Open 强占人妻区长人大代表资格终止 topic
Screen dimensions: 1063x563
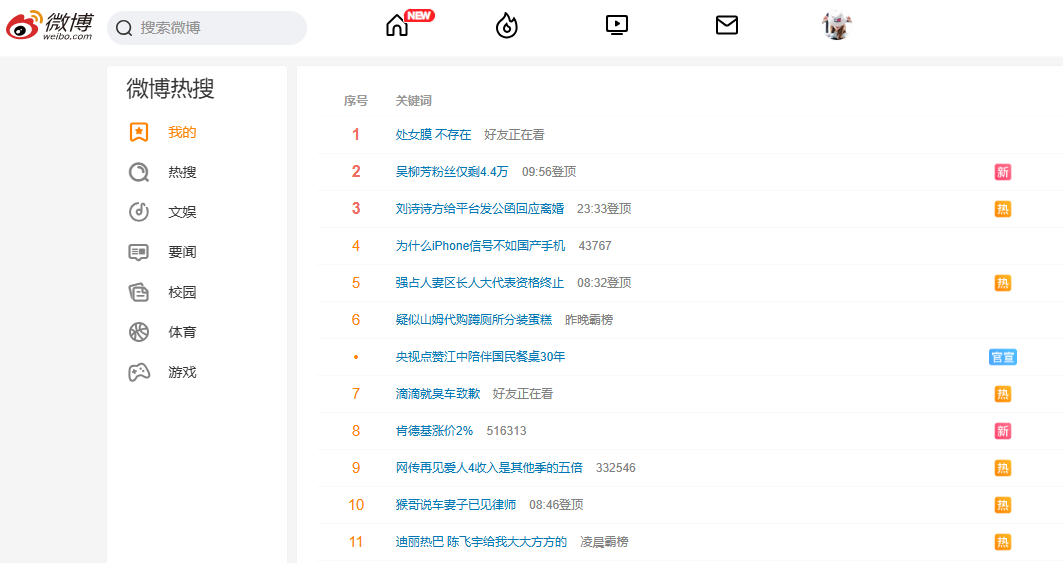pos(479,283)
